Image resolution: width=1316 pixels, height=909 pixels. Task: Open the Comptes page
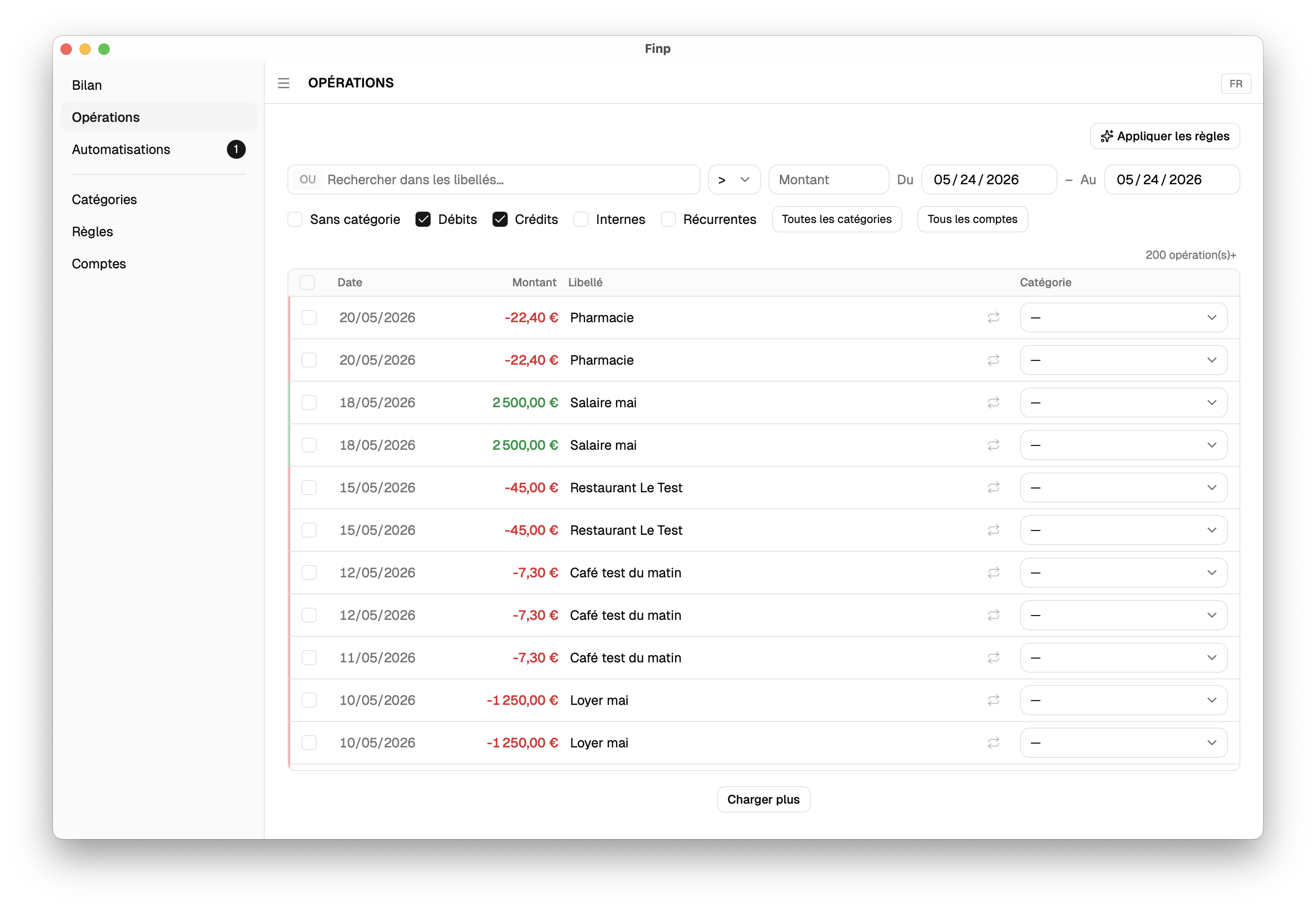pyautogui.click(x=158, y=264)
